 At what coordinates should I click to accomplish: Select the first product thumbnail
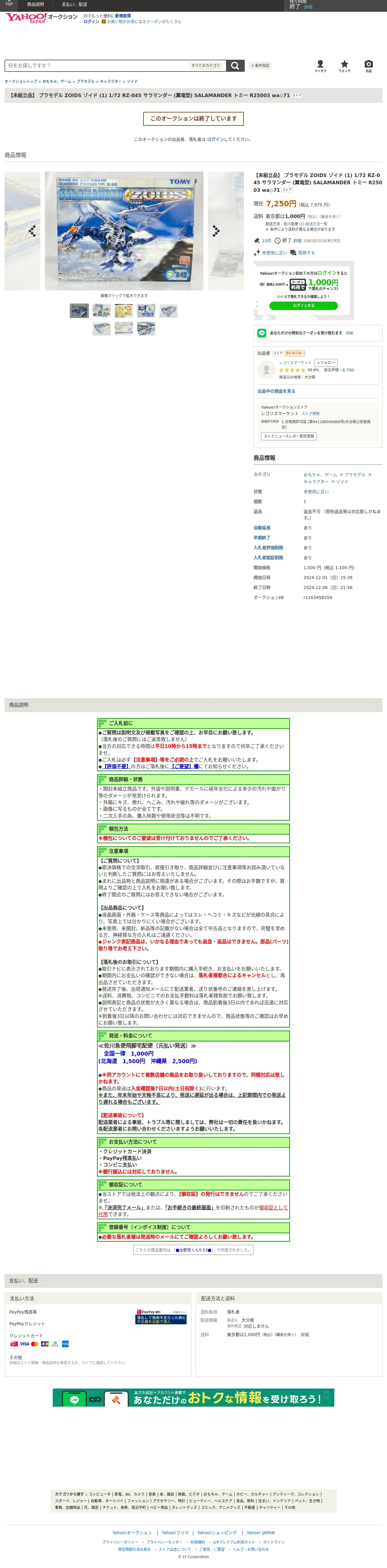point(79,311)
